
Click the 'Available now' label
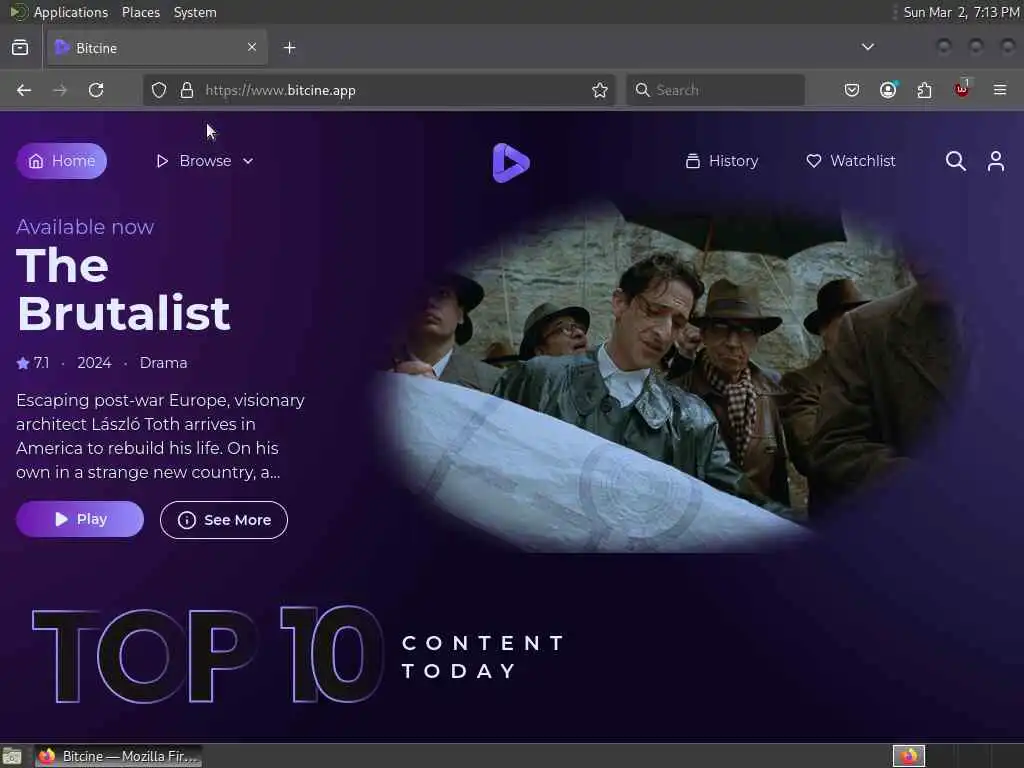tap(85, 227)
